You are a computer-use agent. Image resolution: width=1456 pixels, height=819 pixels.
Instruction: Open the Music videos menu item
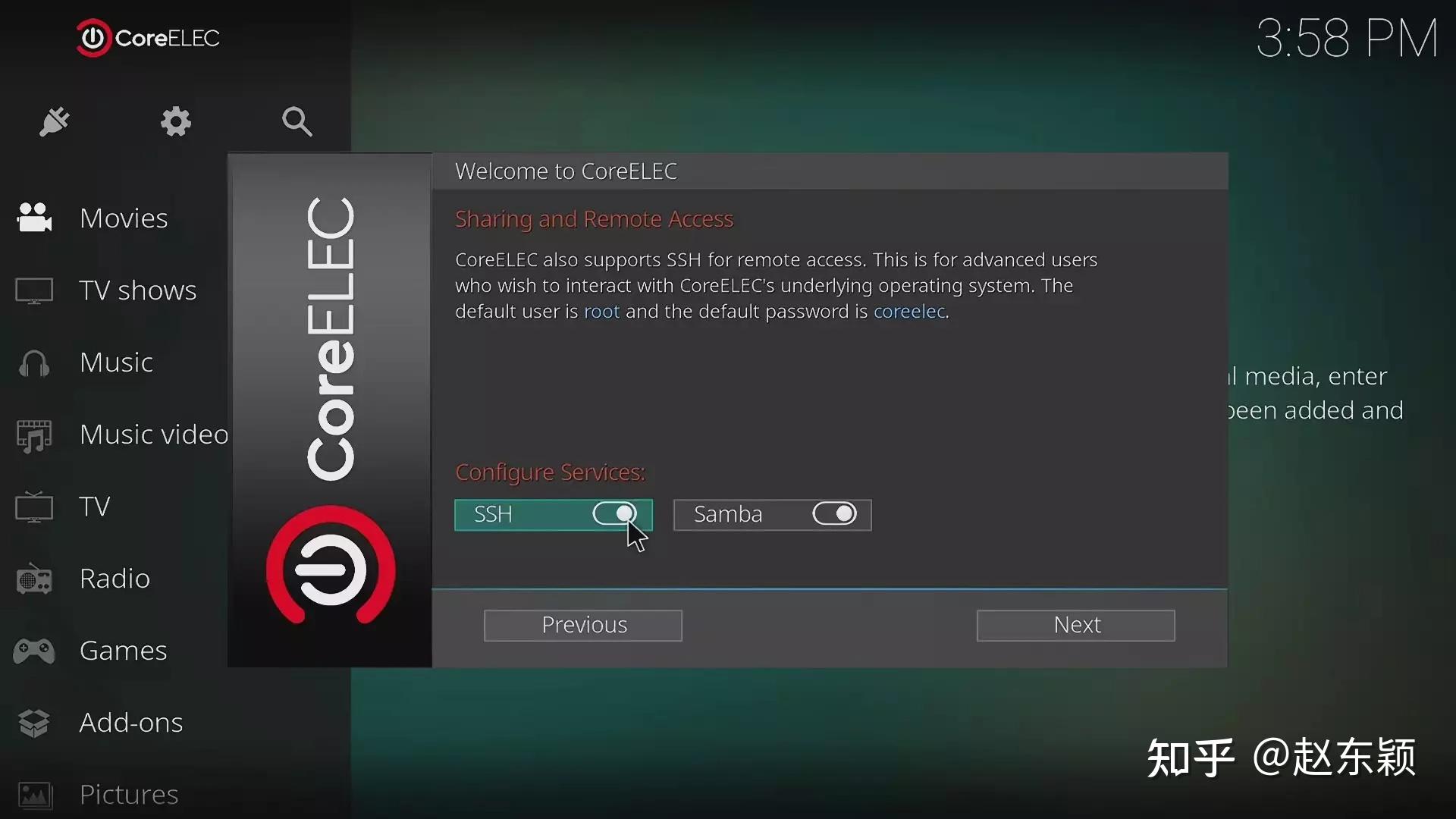coord(153,435)
